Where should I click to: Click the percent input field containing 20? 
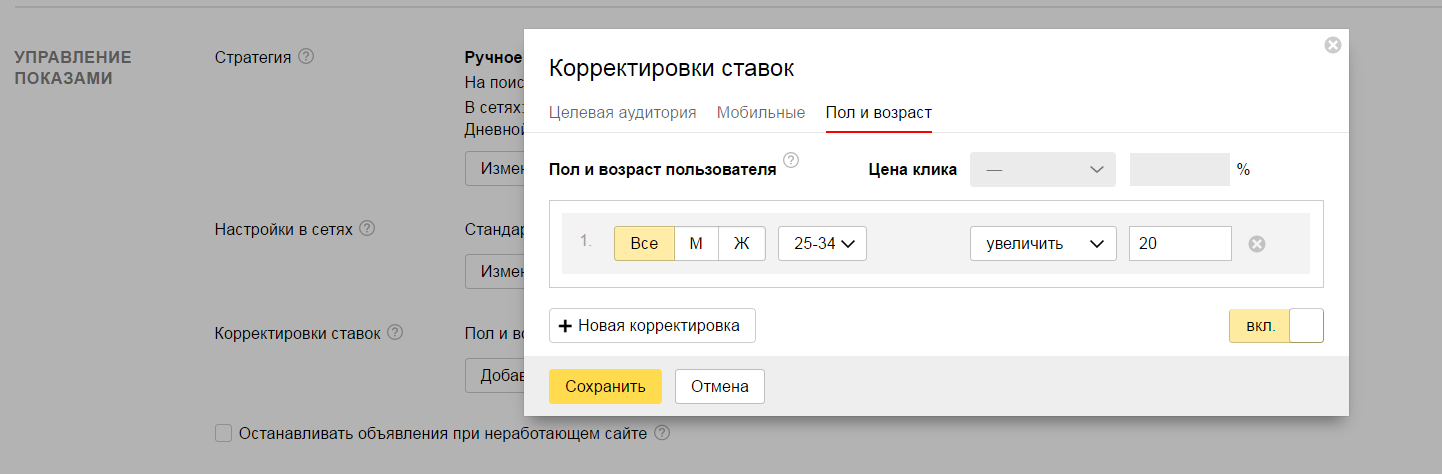1180,244
